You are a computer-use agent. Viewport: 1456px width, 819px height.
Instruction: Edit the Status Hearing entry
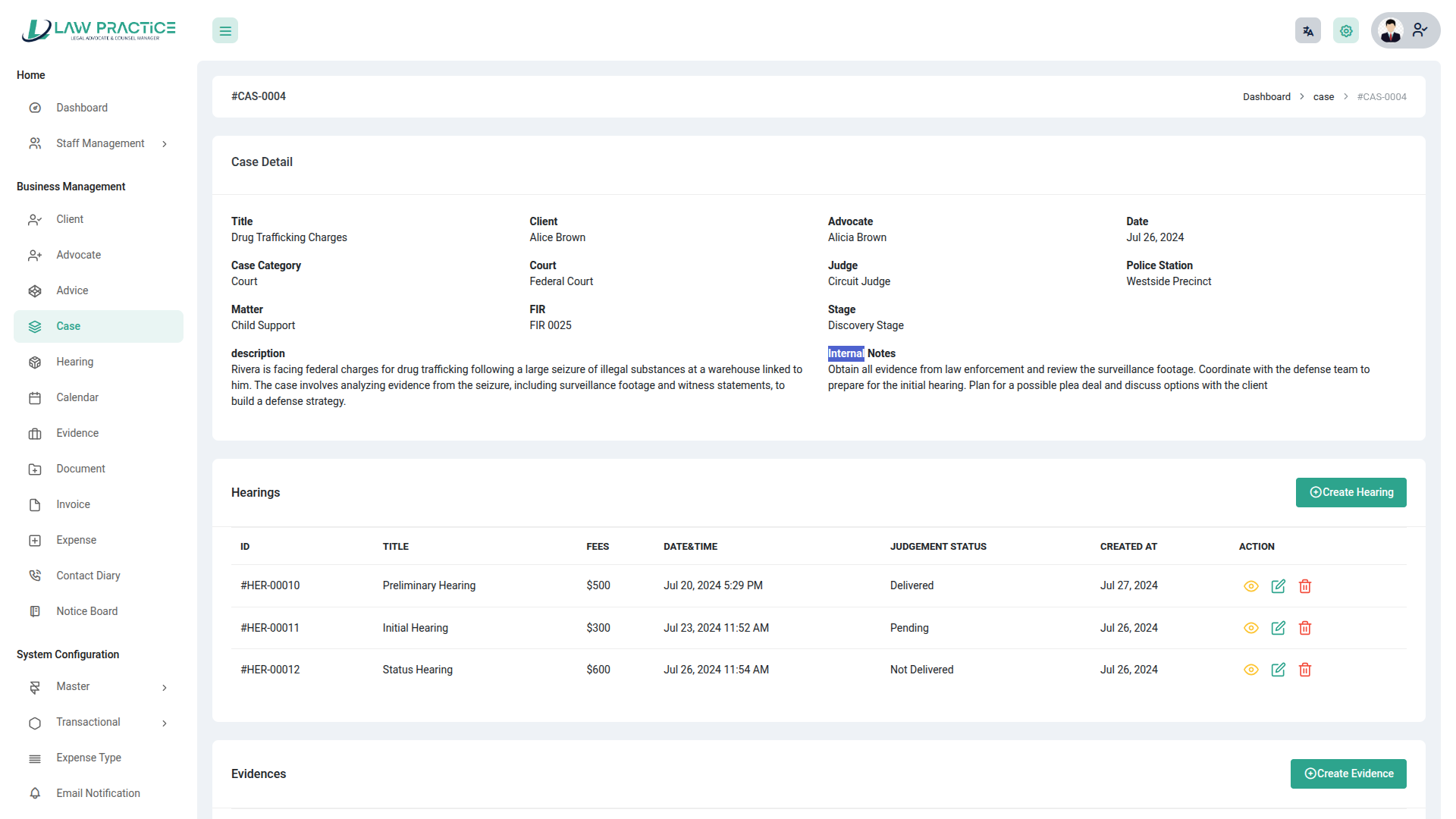click(1278, 670)
